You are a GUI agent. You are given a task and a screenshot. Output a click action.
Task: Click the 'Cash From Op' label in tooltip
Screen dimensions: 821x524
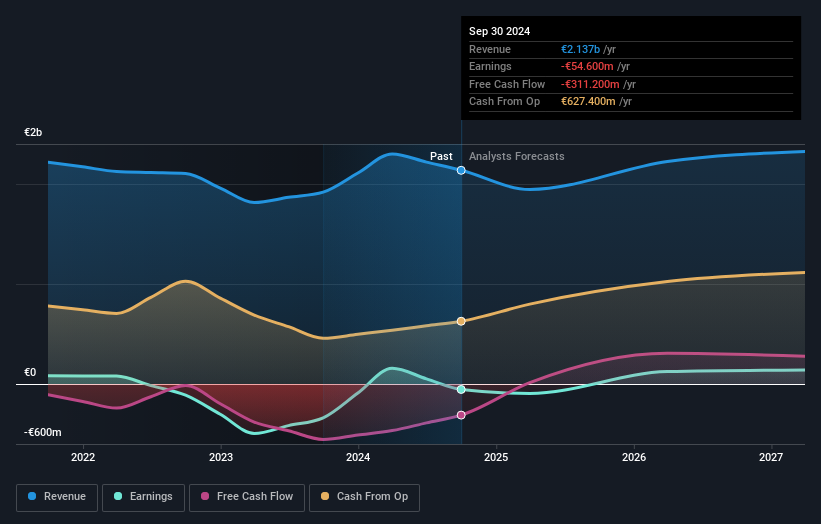click(x=504, y=102)
